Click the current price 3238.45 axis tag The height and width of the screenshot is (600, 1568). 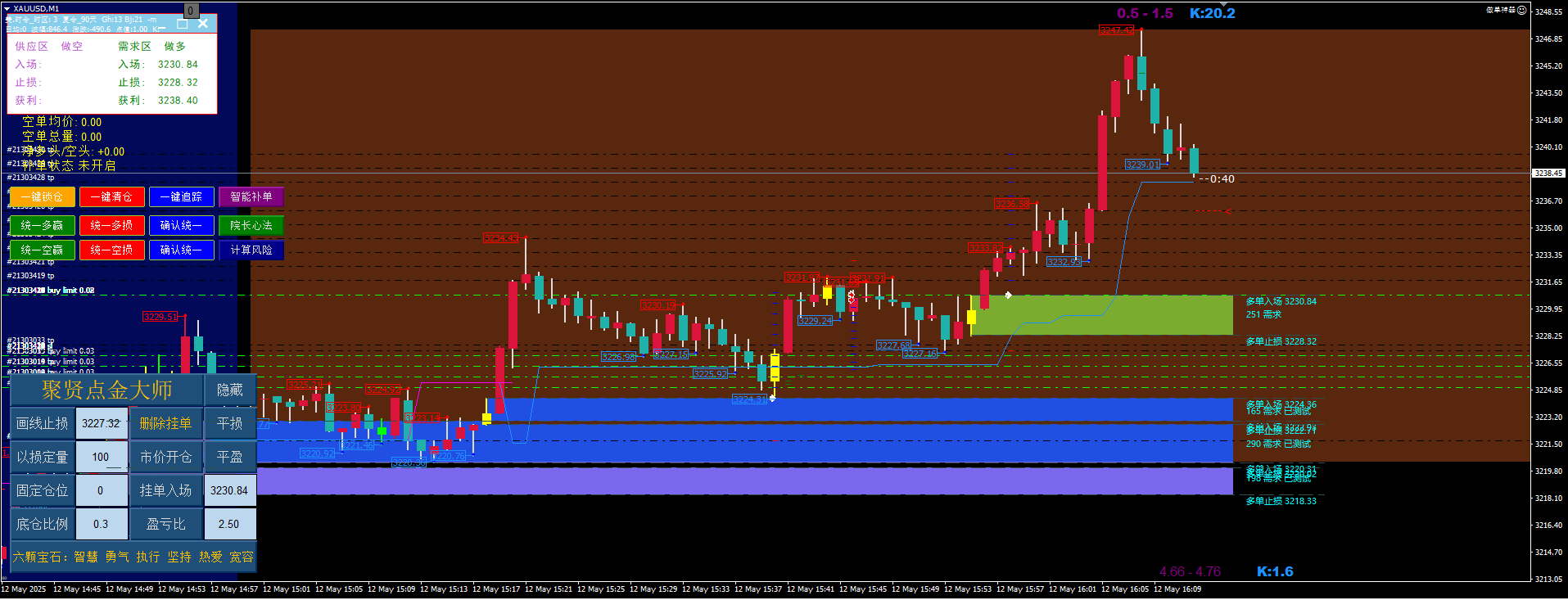coord(1548,174)
